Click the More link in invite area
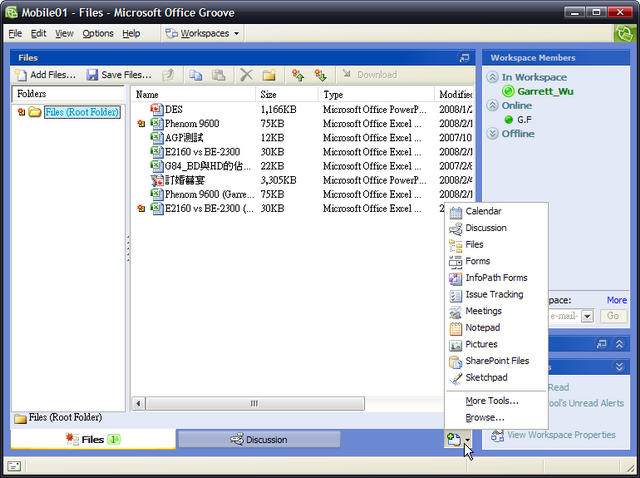 click(616, 300)
